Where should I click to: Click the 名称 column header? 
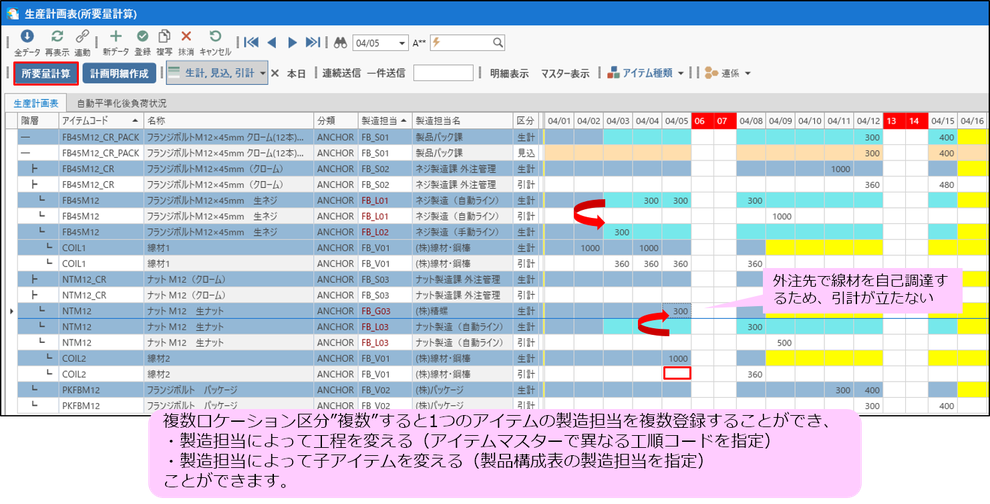pyautogui.click(x=229, y=120)
